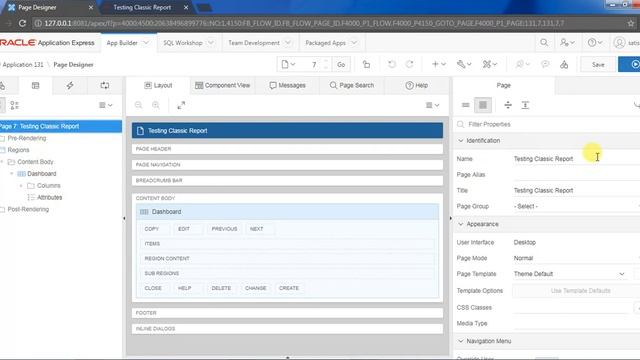640x360 pixels.
Task: Select the Post-Rendering tree node
Action: (x=28, y=209)
